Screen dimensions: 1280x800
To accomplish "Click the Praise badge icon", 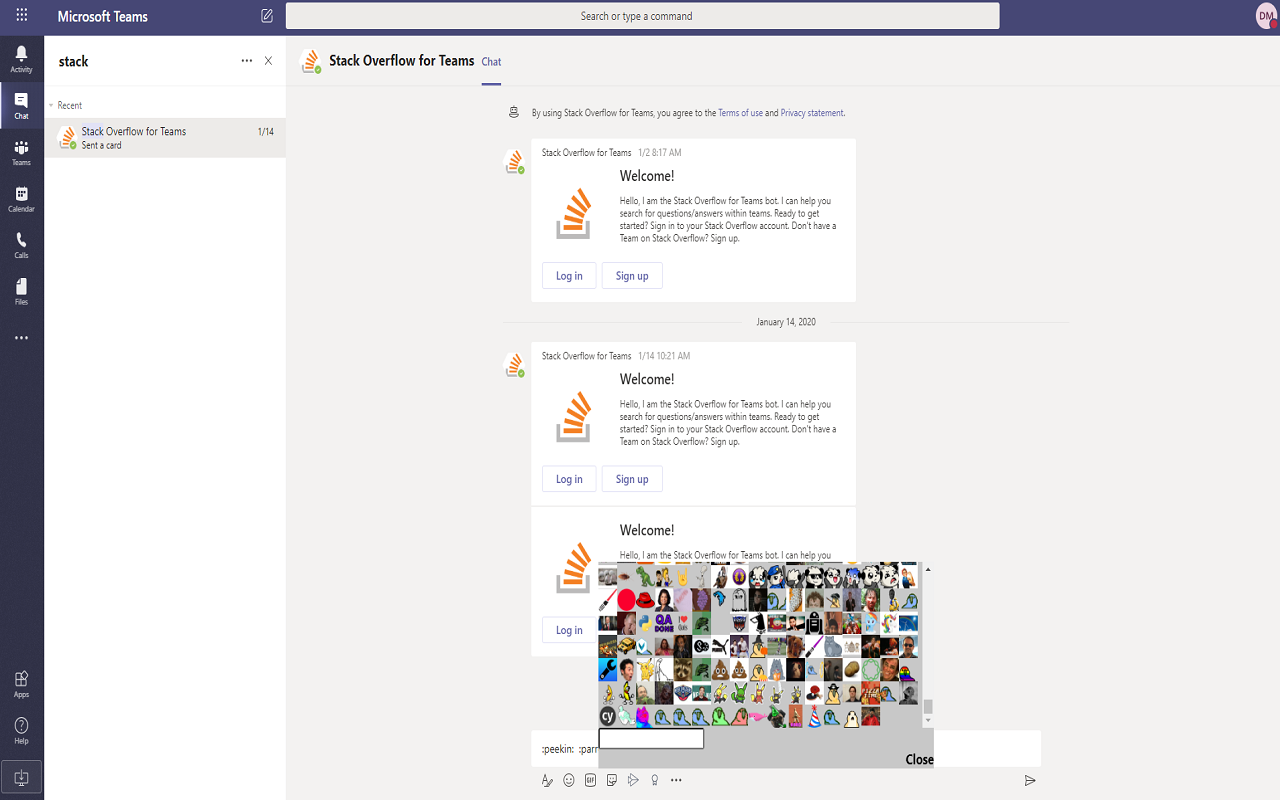I will tap(655, 780).
